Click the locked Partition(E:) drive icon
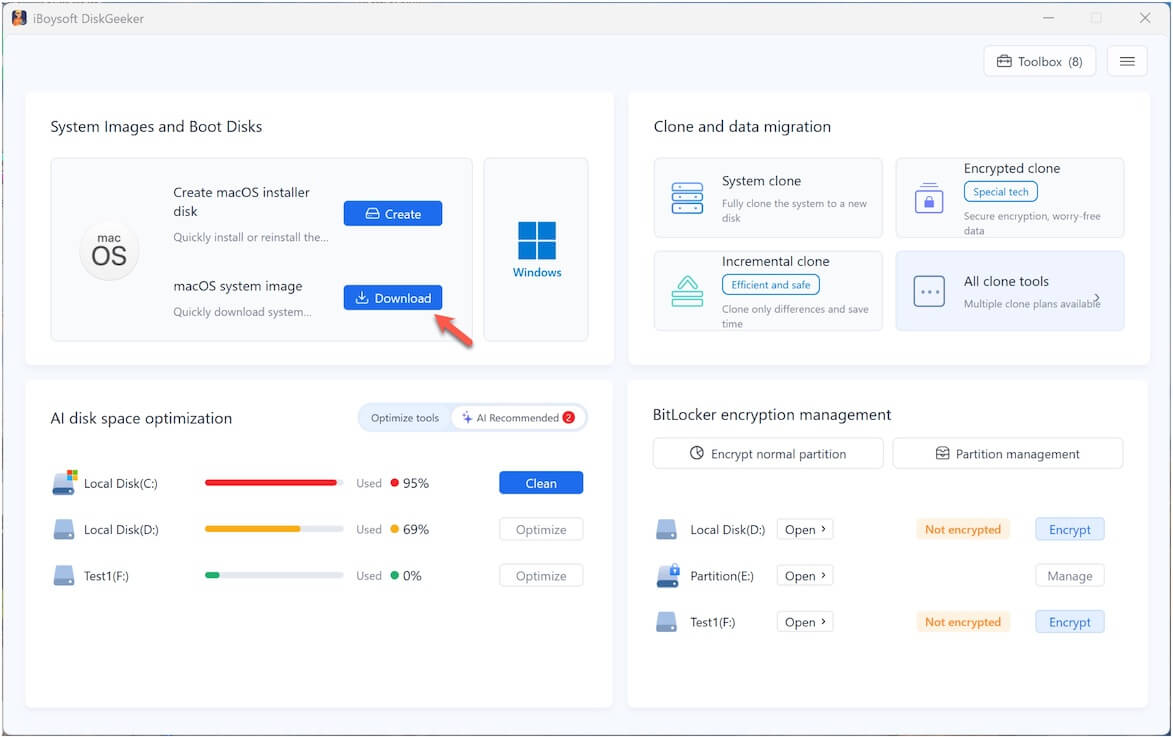Screen dimensions: 1173x737 [667, 575]
